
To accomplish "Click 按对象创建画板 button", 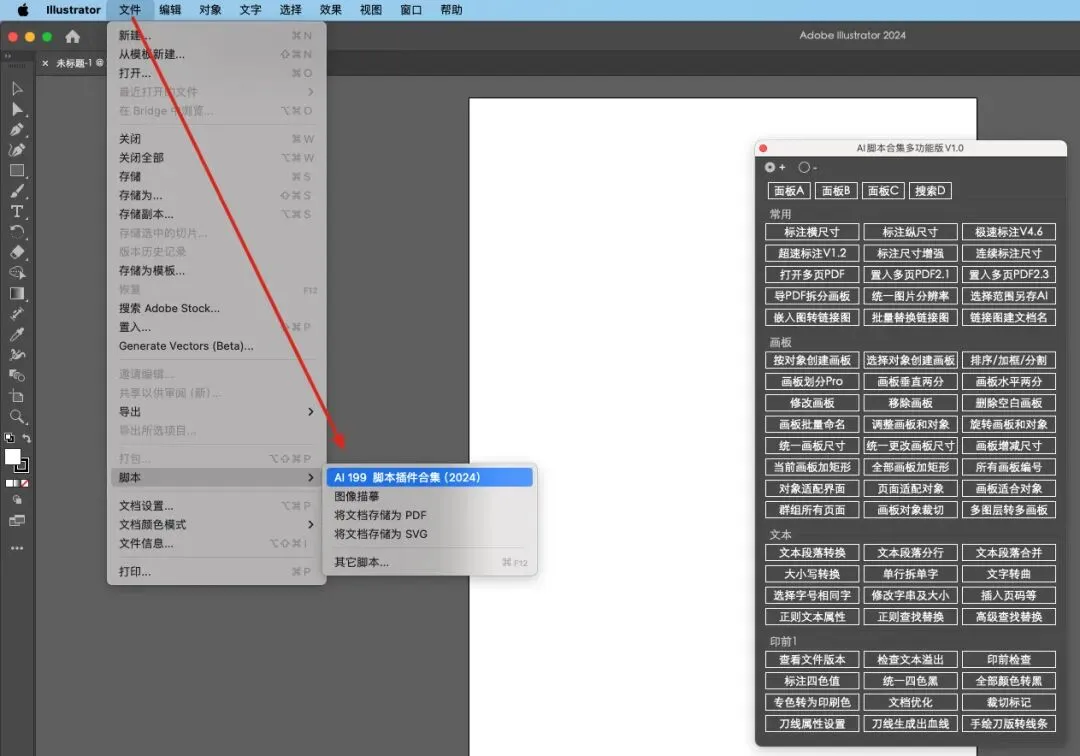I will pos(812,360).
